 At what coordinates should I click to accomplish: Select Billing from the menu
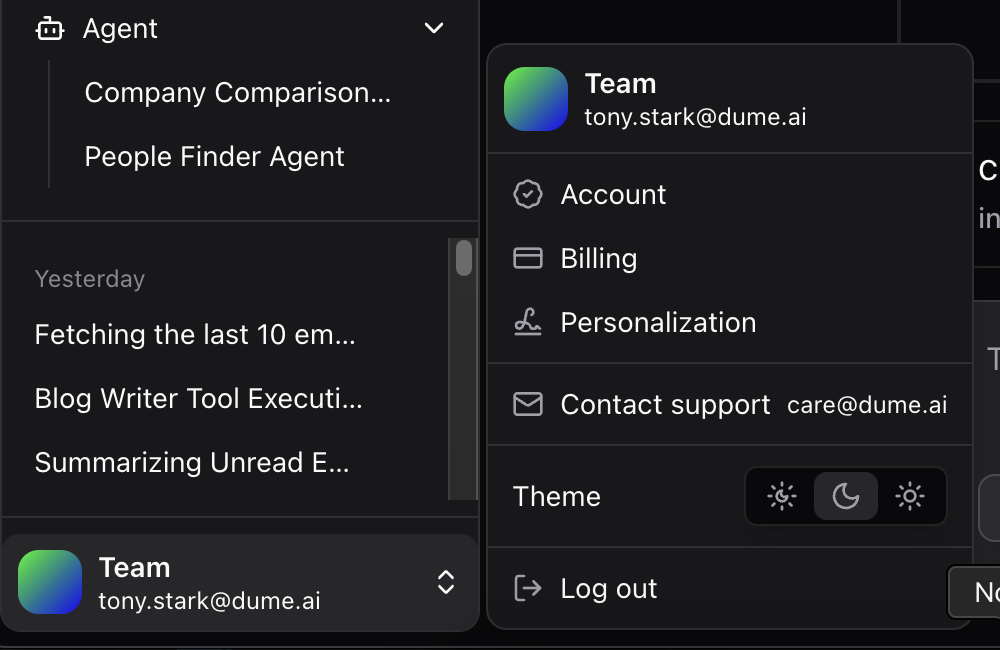(599, 258)
